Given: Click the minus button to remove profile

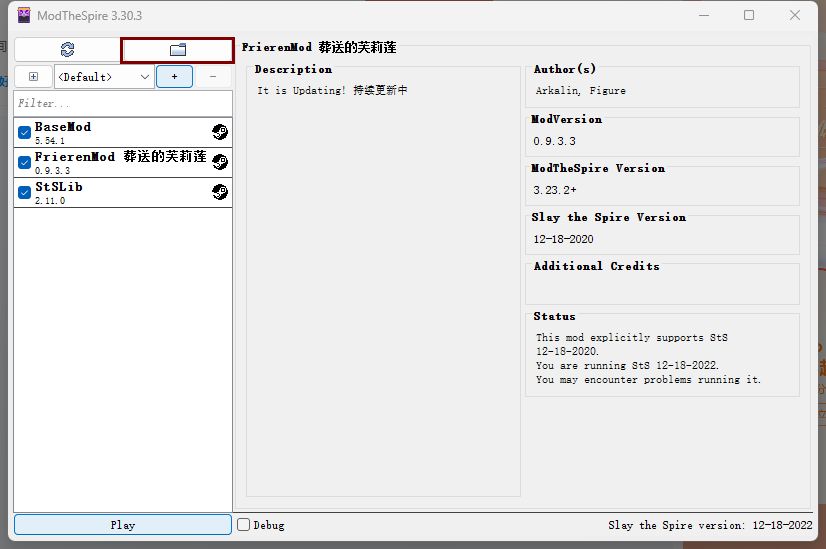Looking at the screenshot, I should [213, 77].
